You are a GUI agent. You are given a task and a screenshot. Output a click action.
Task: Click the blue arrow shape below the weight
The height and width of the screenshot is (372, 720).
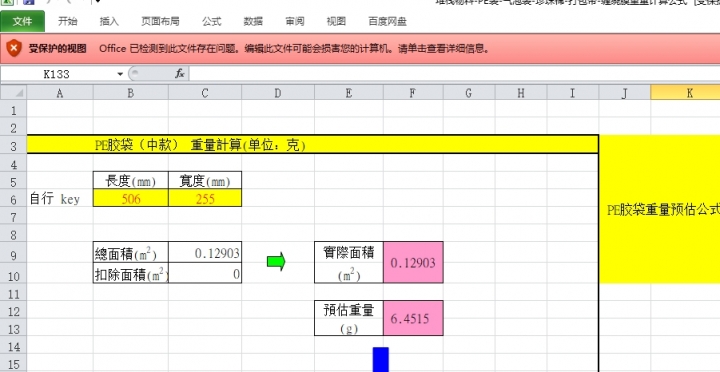click(381, 360)
